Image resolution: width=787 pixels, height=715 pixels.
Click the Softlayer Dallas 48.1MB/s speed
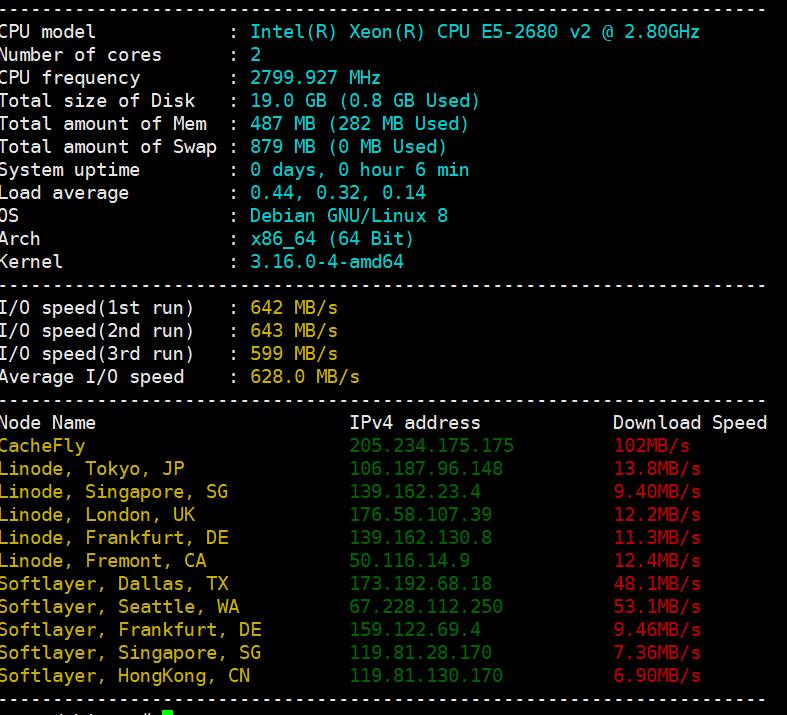pos(657,584)
